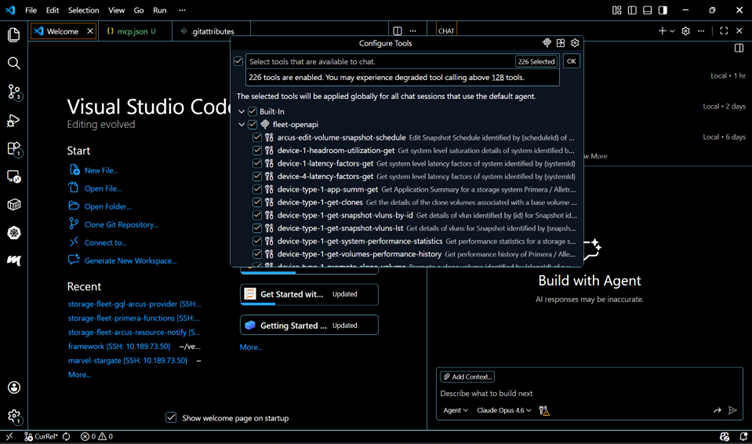Click New File link
752x444 pixels.
point(101,170)
